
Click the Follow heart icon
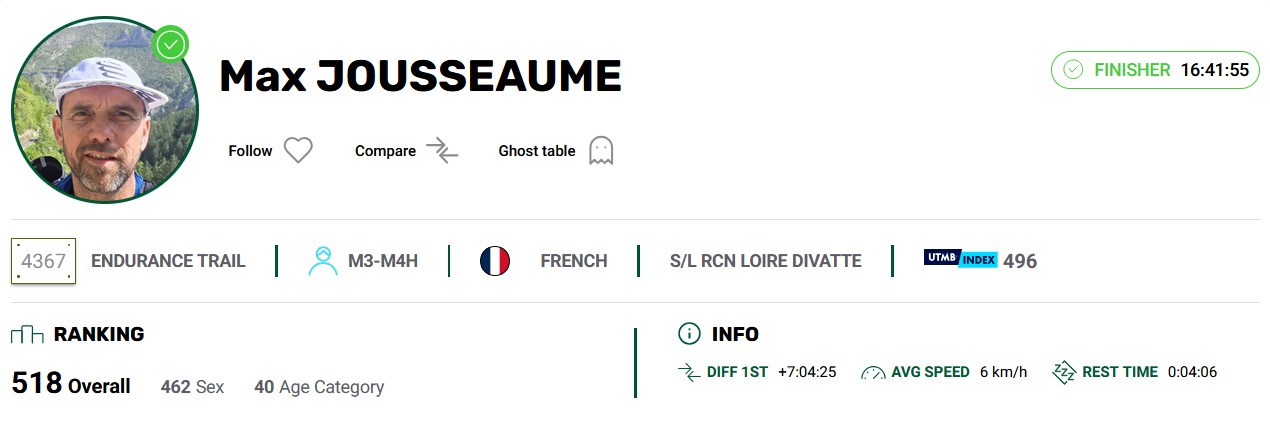pos(298,151)
